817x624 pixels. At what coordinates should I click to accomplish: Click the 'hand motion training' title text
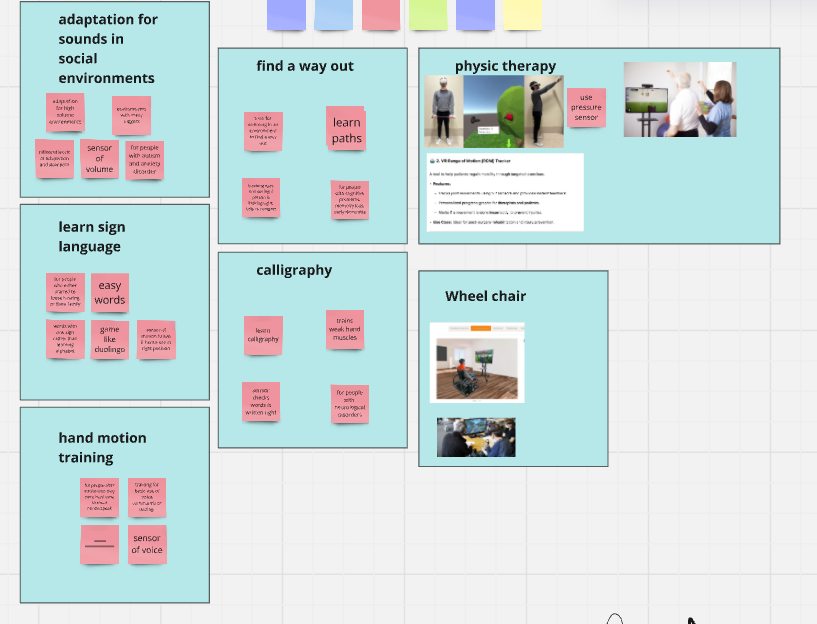pos(102,447)
